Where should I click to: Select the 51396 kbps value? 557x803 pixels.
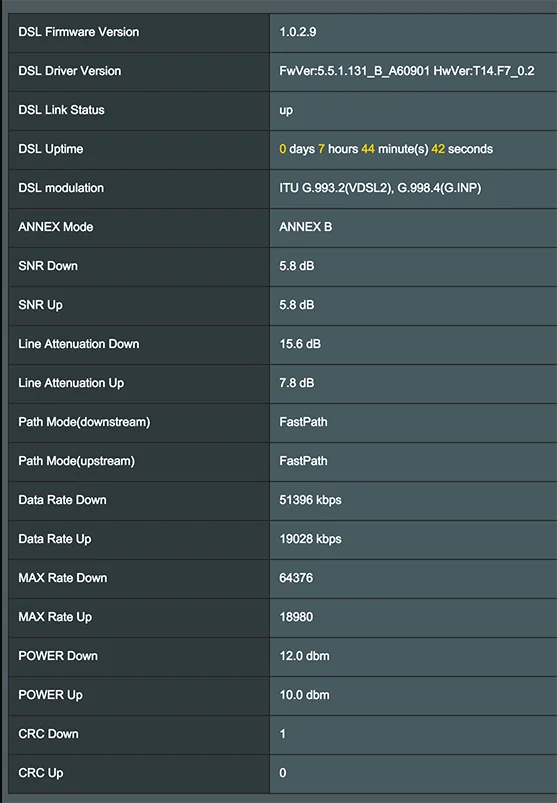pos(310,500)
